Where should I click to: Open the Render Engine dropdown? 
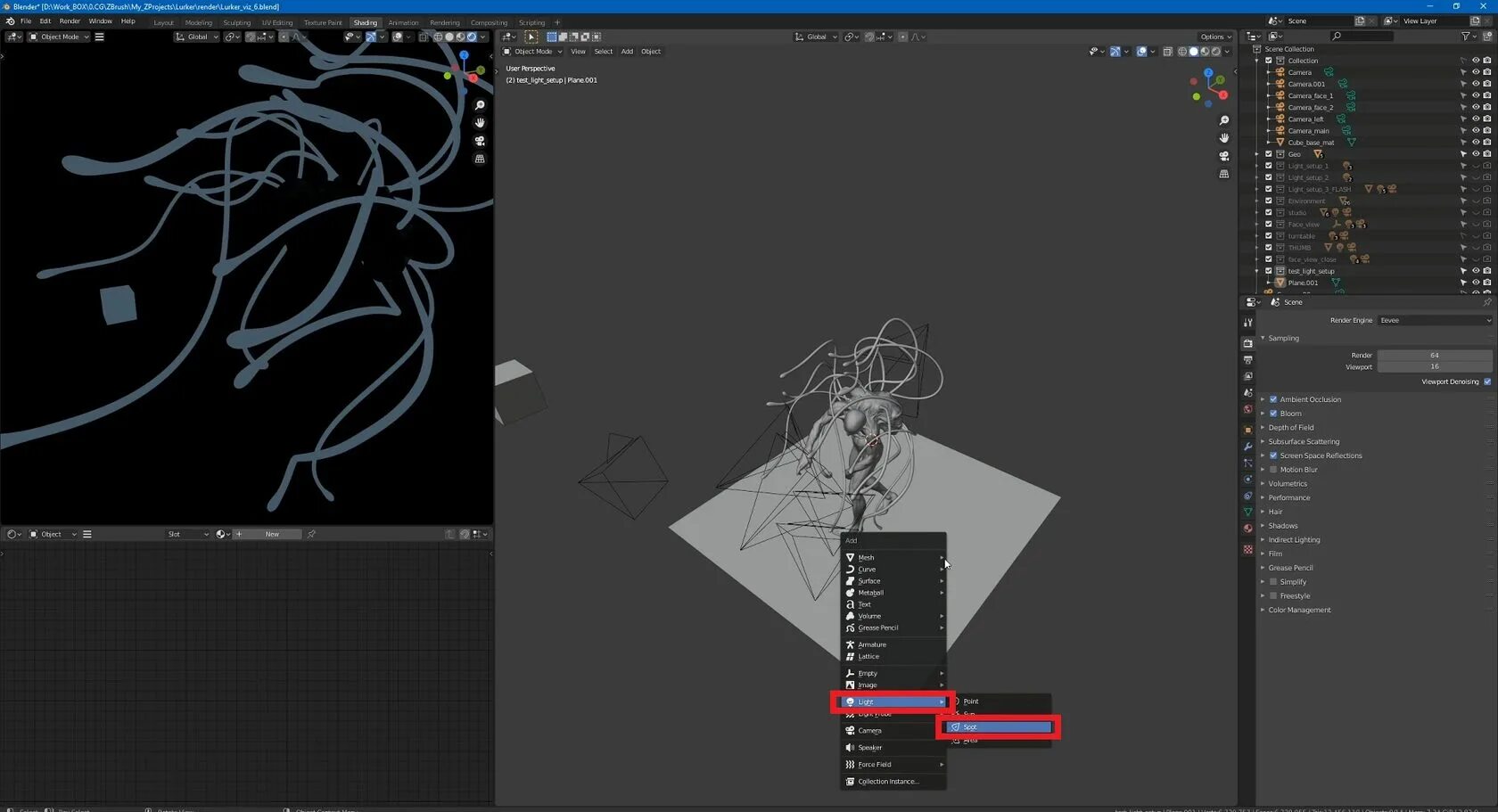[x=1435, y=320]
